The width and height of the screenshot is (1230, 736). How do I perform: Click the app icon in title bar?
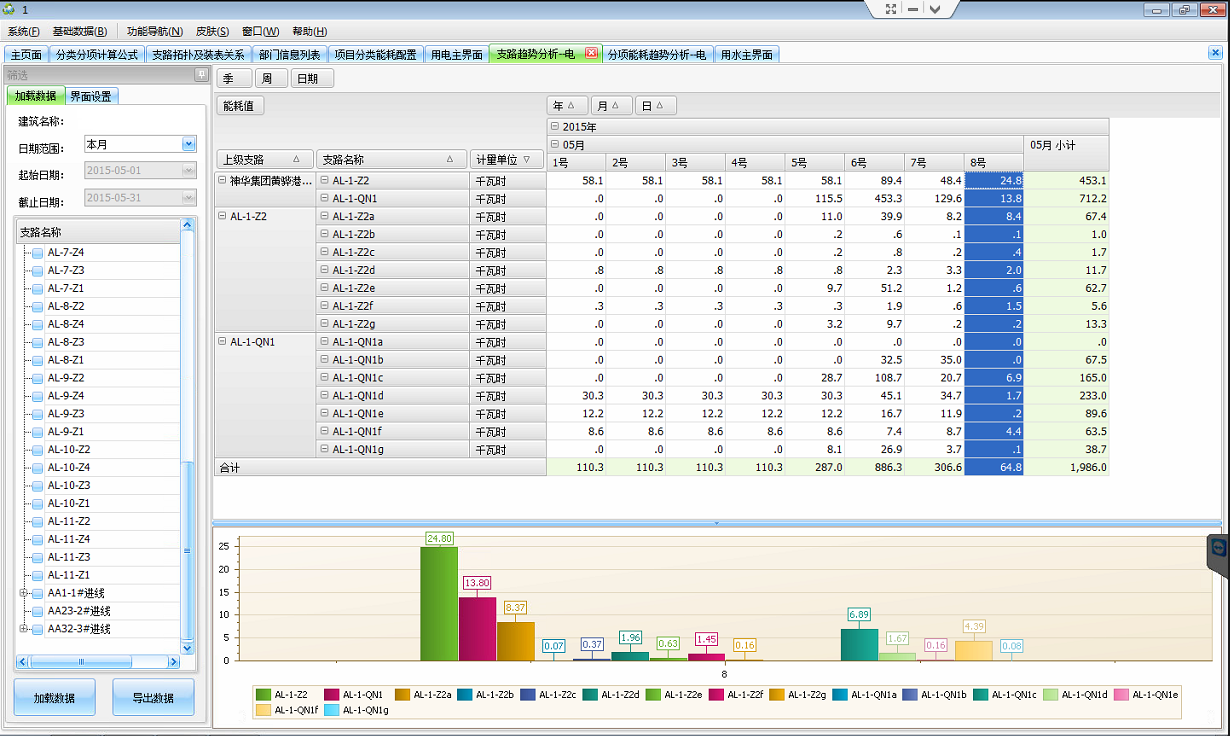click(x=11, y=9)
